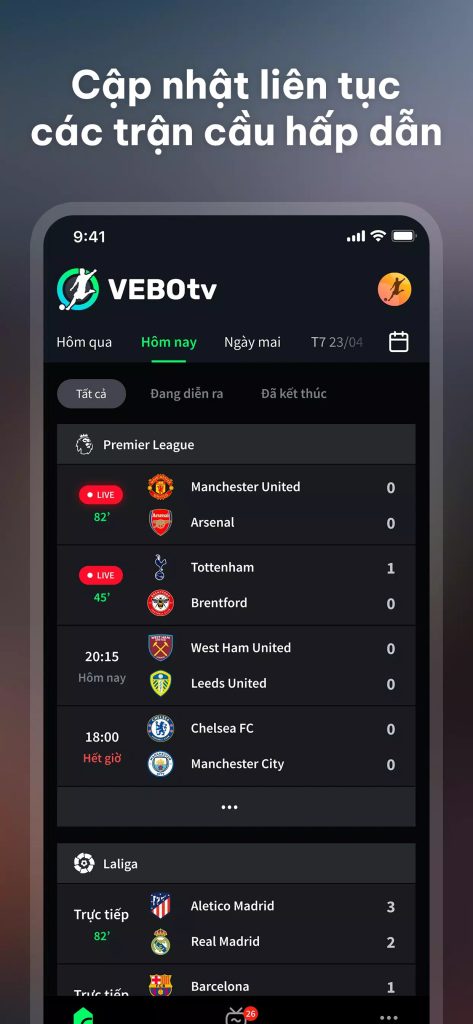Open the more options dots in bottom bar
The image size is (473, 1024).
point(389,1017)
